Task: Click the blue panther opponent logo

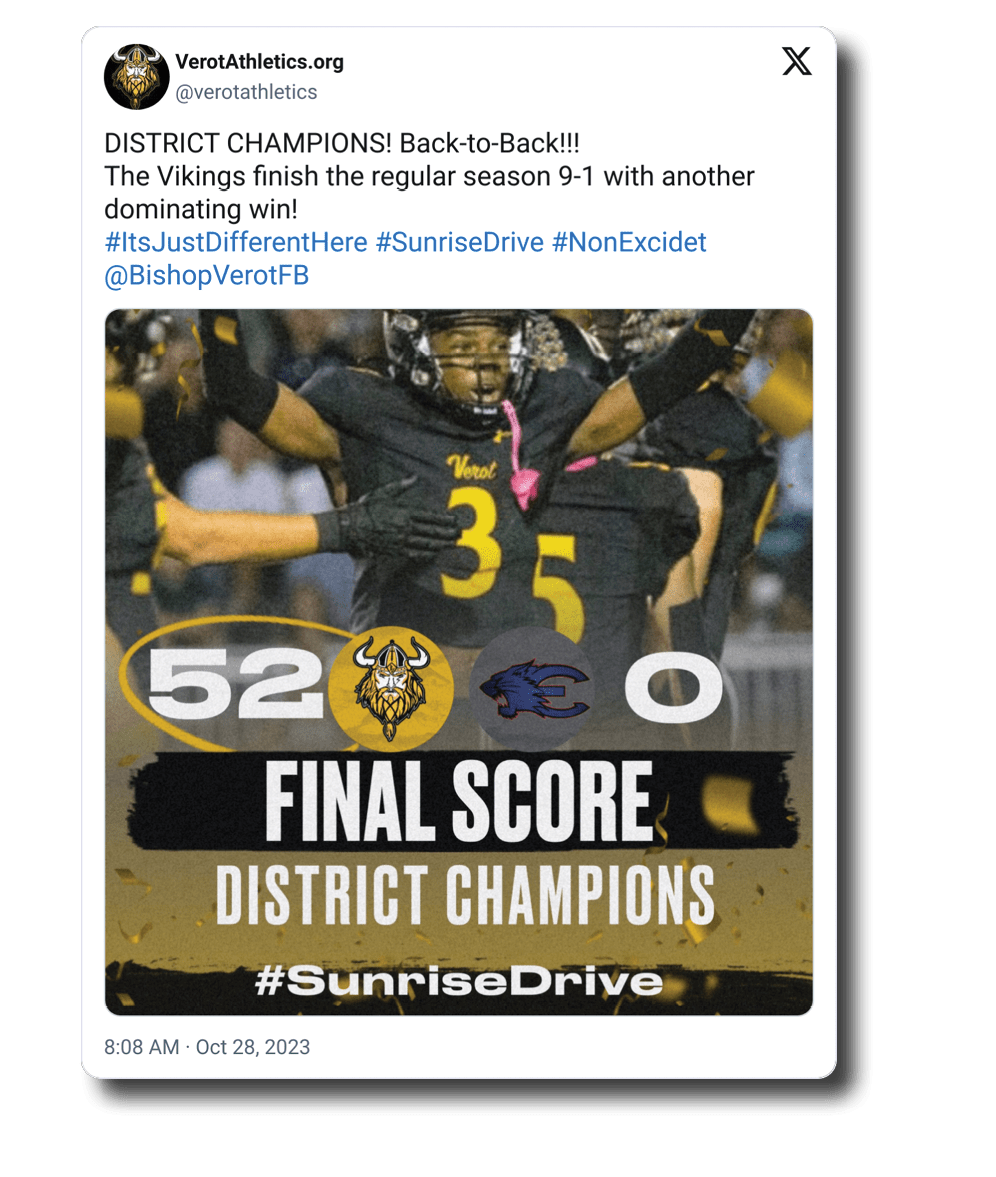Action: [531, 689]
